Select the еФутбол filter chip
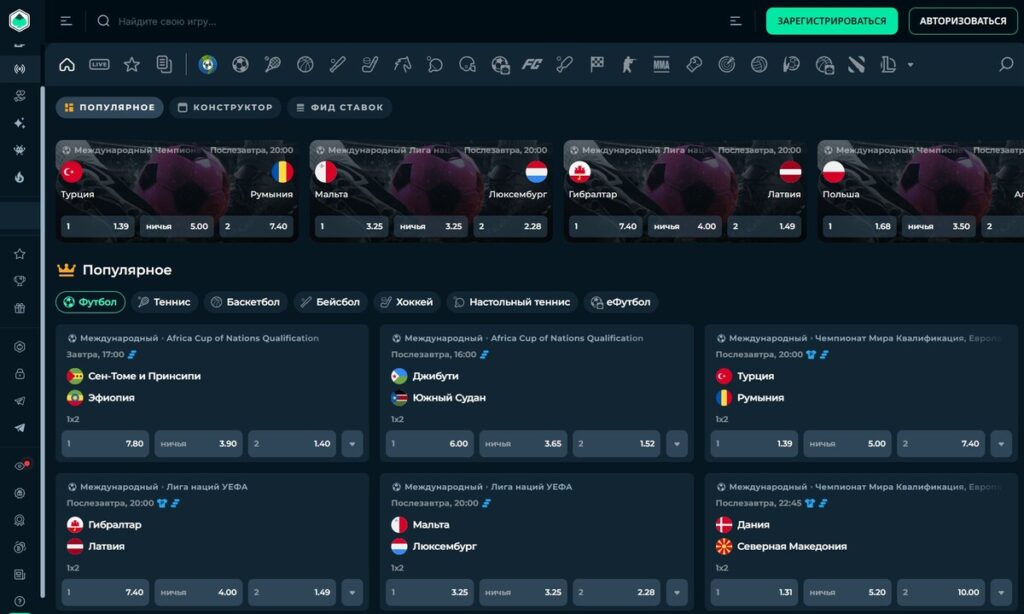The height and width of the screenshot is (614, 1024). pyautogui.click(x=620, y=302)
